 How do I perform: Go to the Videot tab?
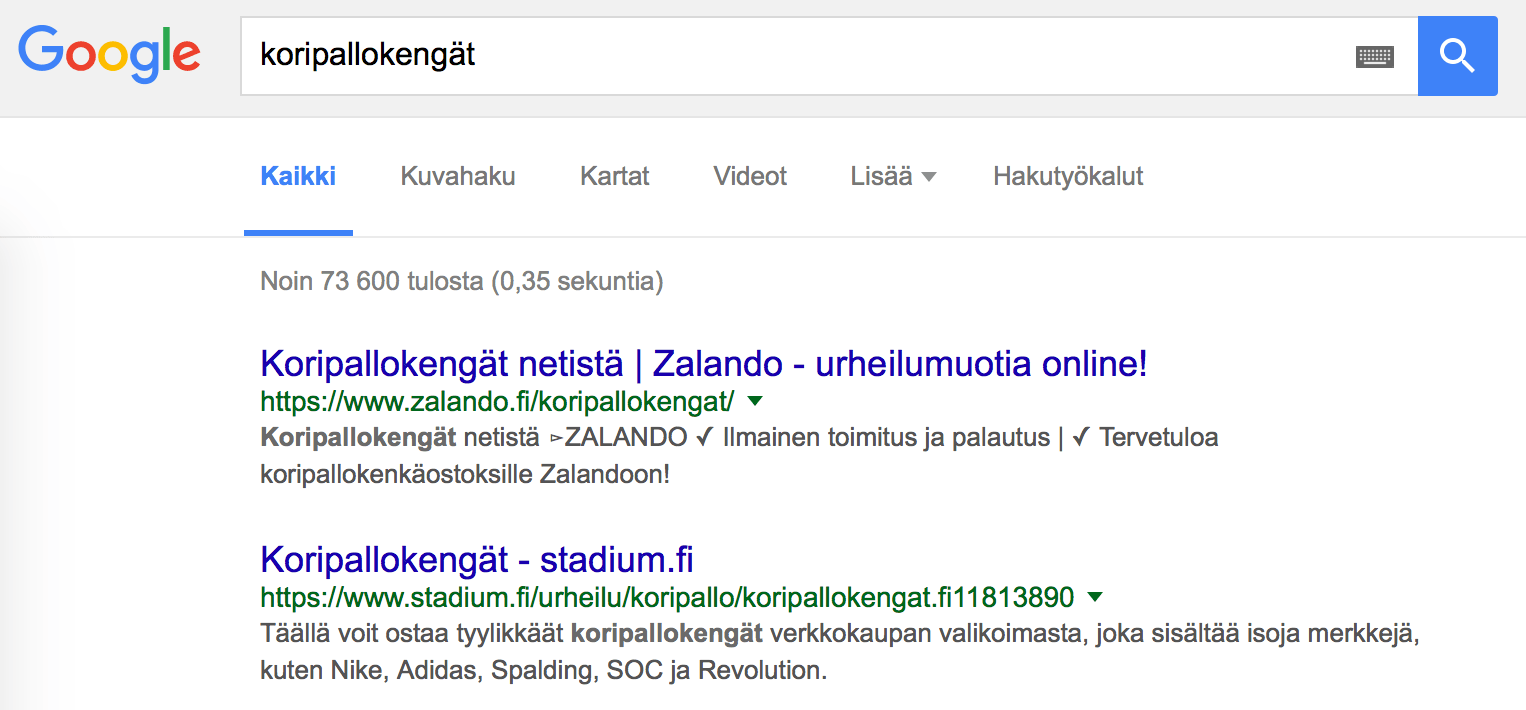pyautogui.click(x=750, y=177)
